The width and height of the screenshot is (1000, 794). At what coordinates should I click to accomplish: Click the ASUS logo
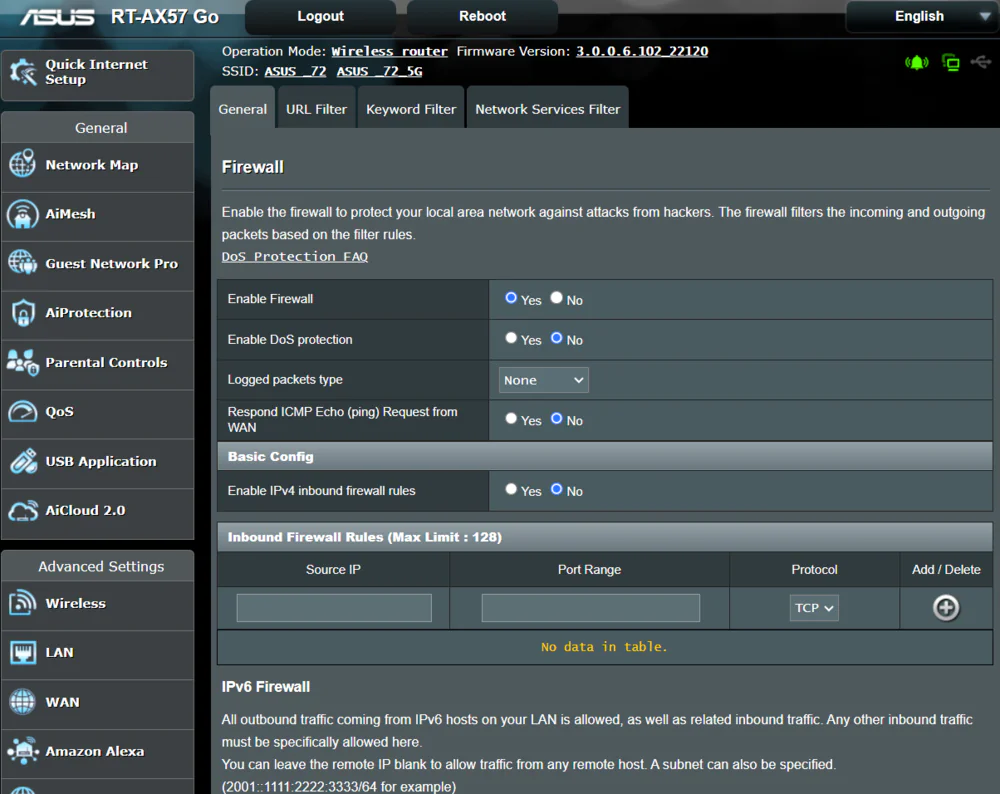pyautogui.click(x=57, y=17)
